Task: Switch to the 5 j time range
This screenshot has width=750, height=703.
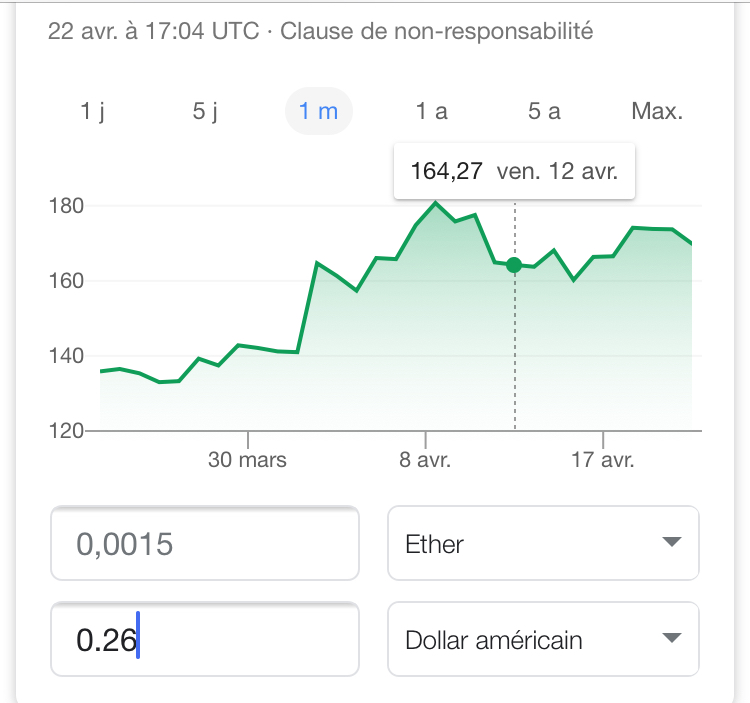Action: point(205,111)
